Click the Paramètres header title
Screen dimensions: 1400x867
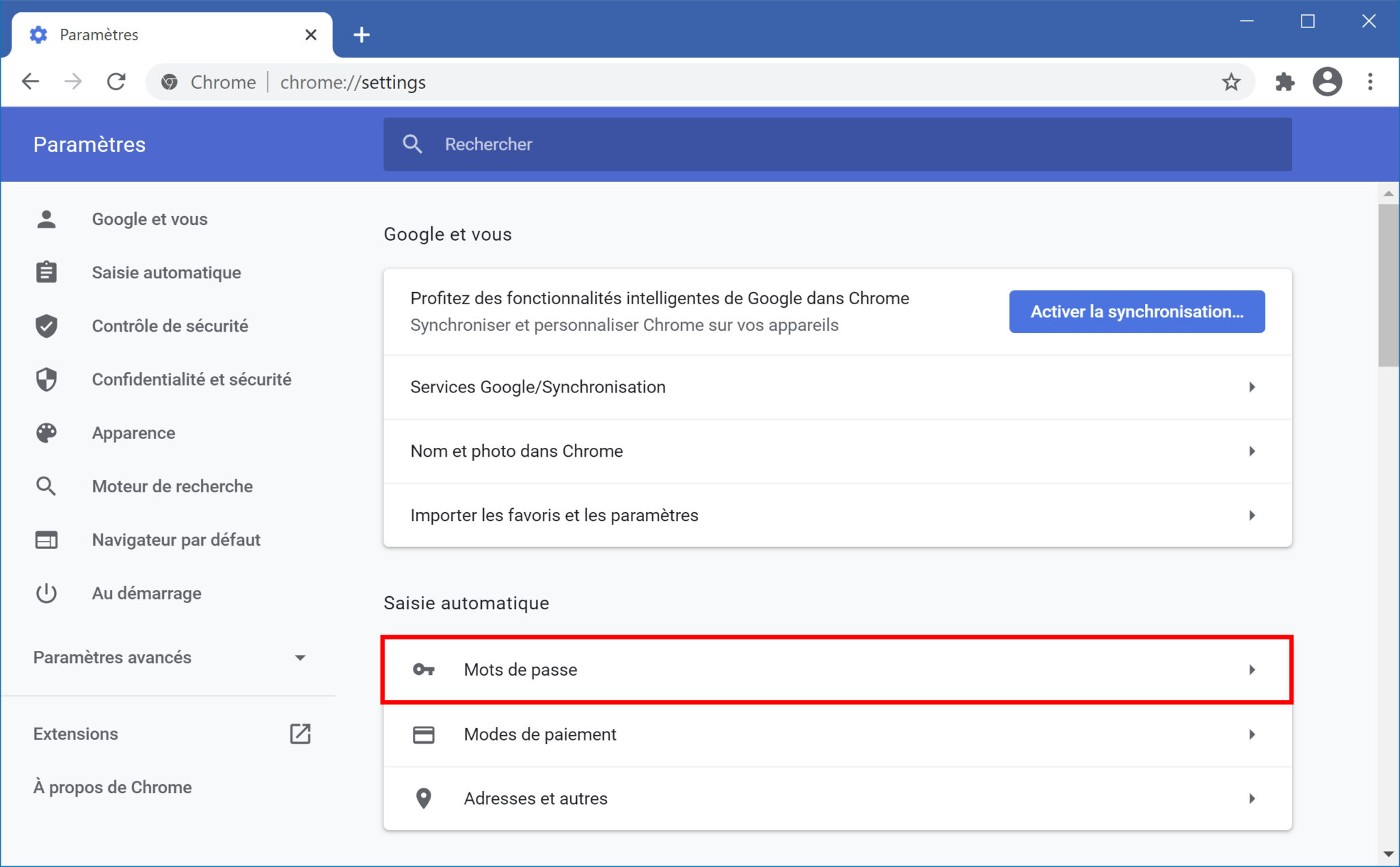90,144
